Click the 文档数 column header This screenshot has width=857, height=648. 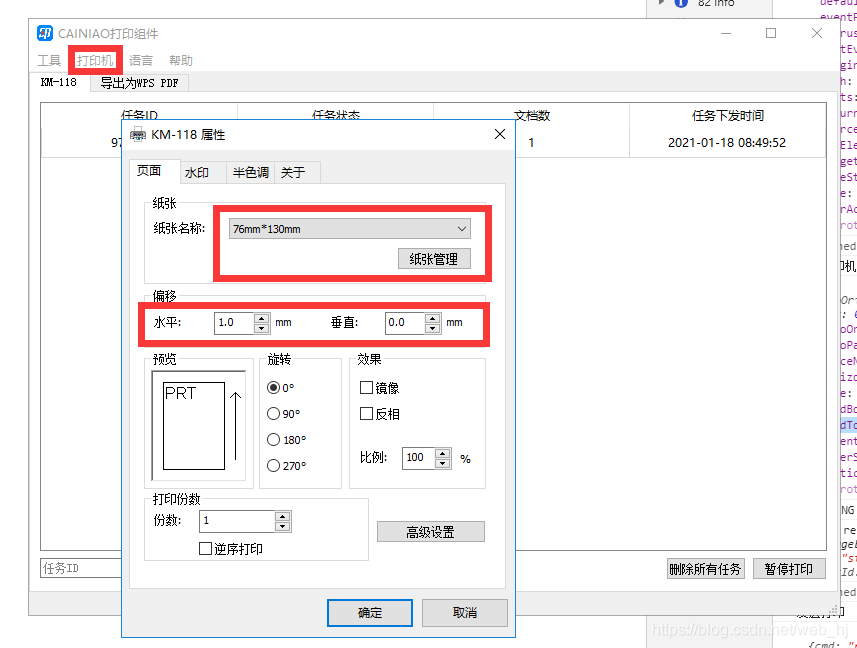[531, 115]
